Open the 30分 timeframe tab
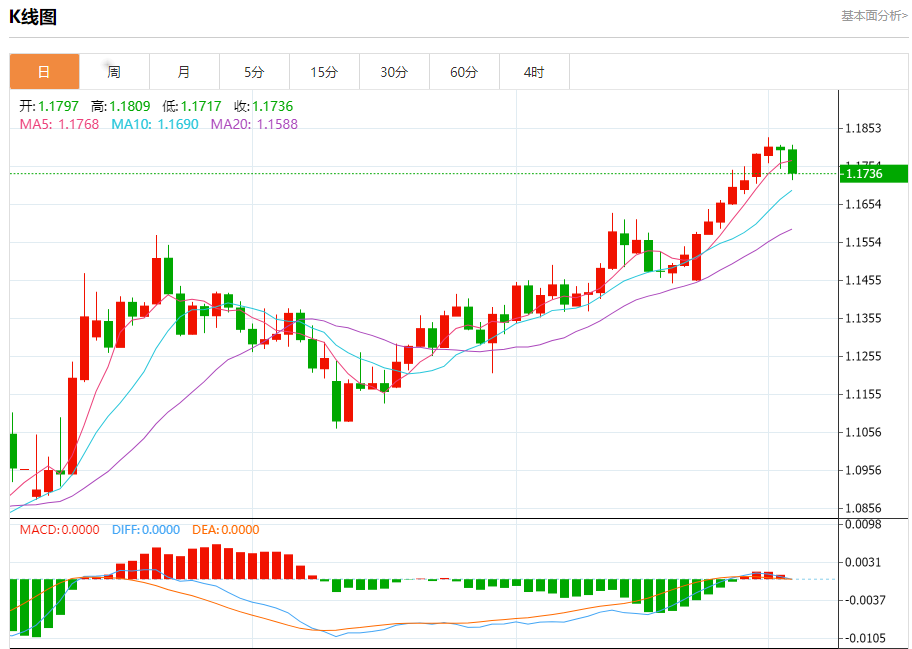Viewport: 912px width, 649px height. coord(394,72)
